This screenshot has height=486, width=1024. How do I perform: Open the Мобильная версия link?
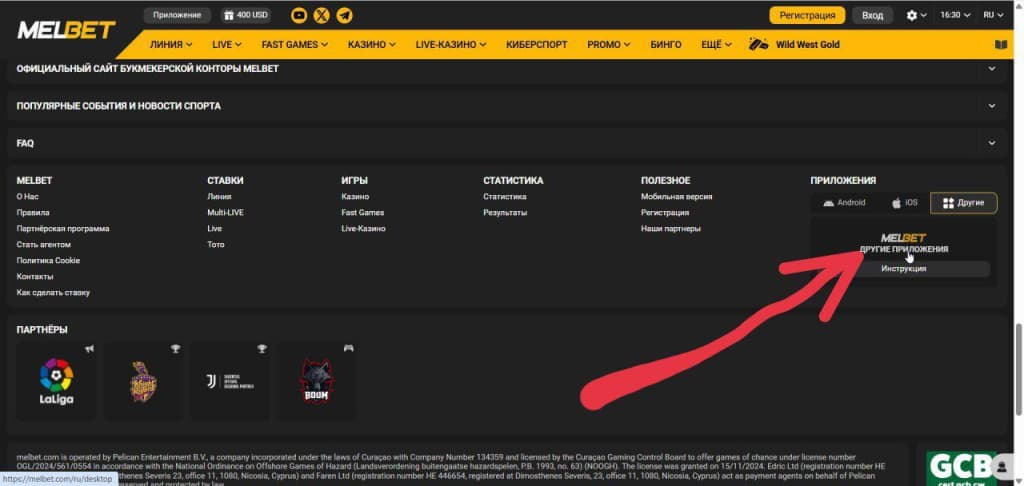[677, 197]
